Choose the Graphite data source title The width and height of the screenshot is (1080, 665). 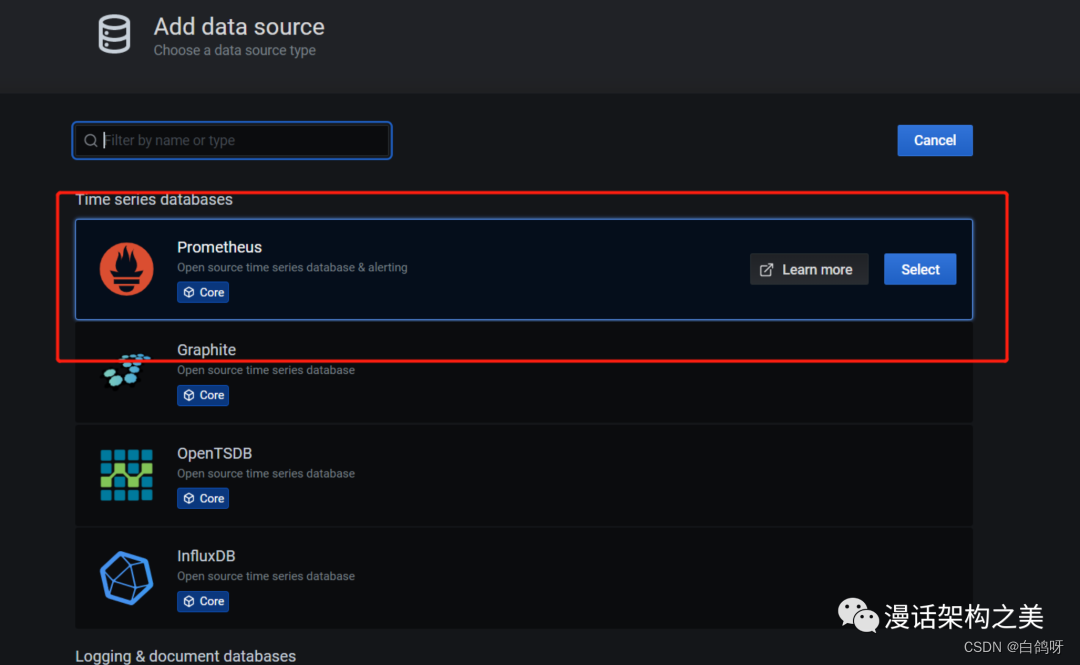click(207, 349)
